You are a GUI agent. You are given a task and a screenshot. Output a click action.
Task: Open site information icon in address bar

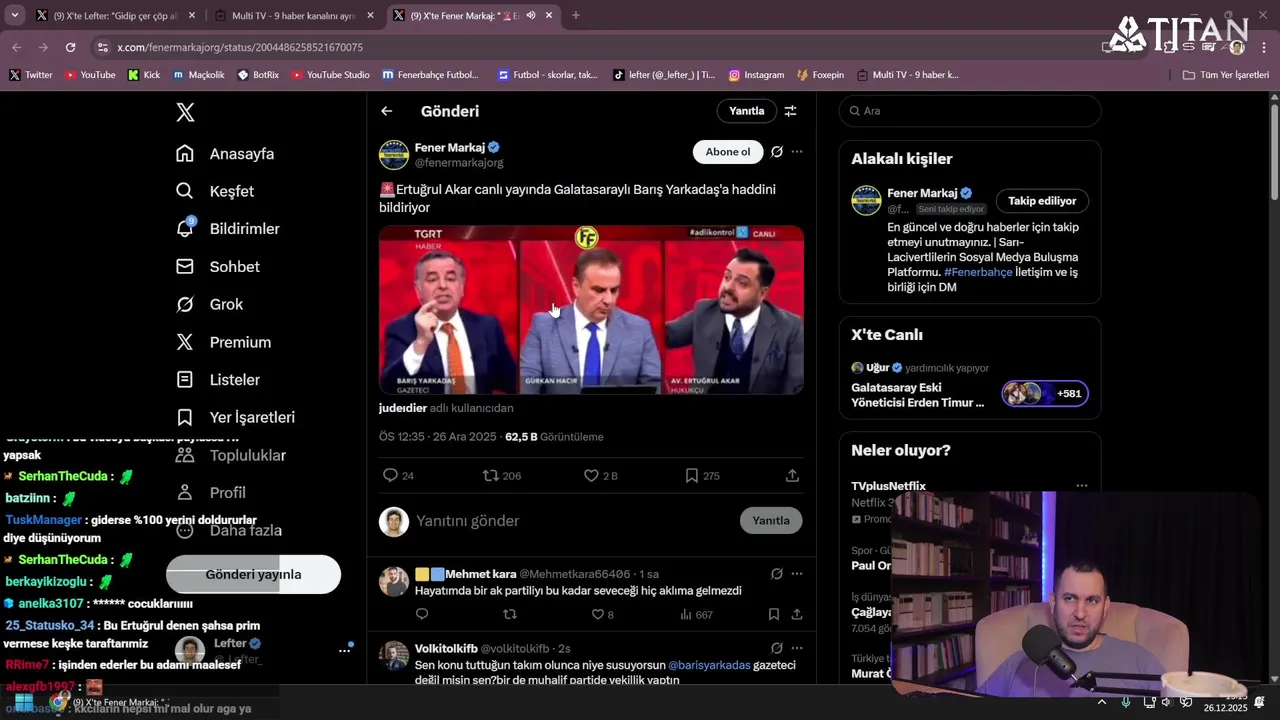click(x=102, y=47)
